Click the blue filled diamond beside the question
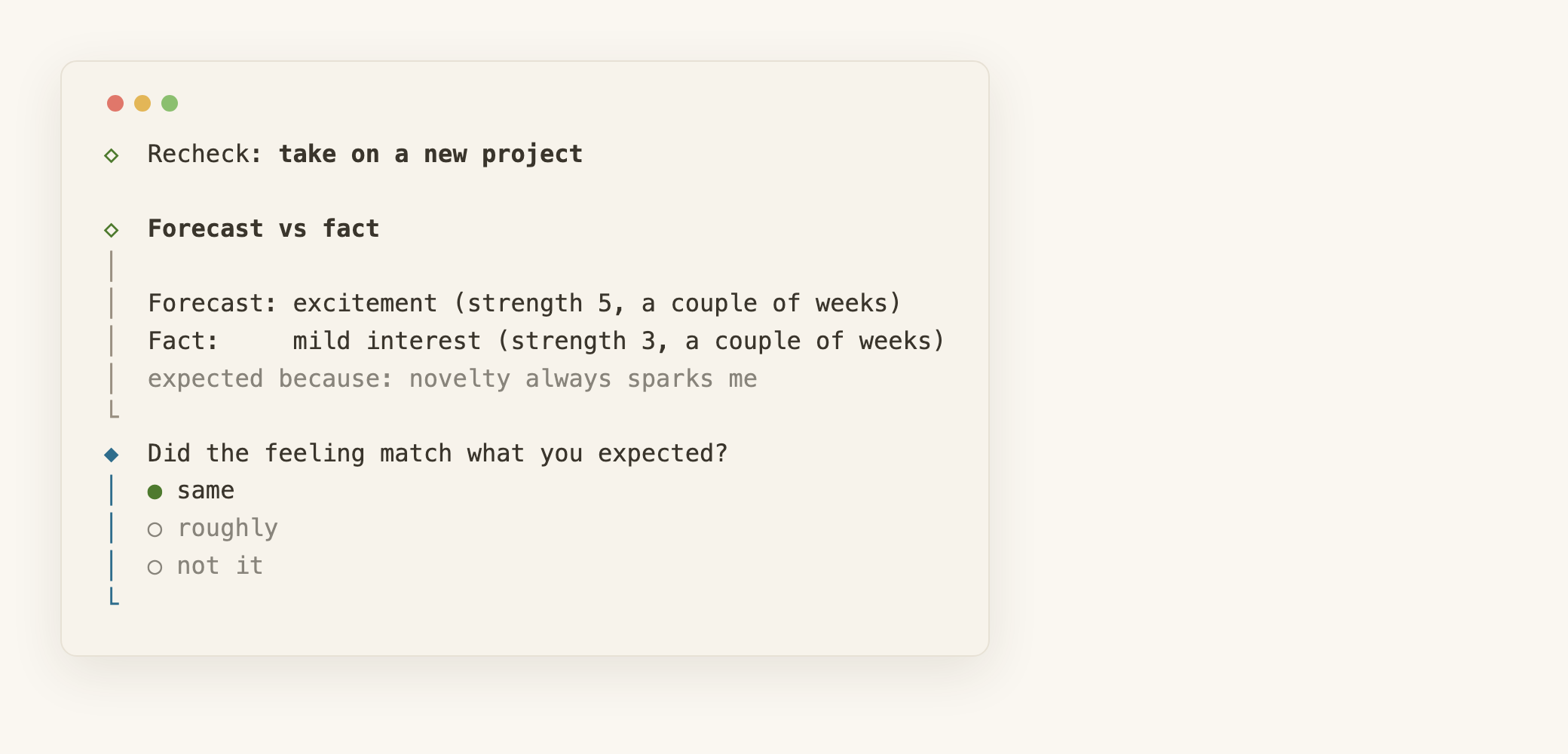 click(x=112, y=455)
